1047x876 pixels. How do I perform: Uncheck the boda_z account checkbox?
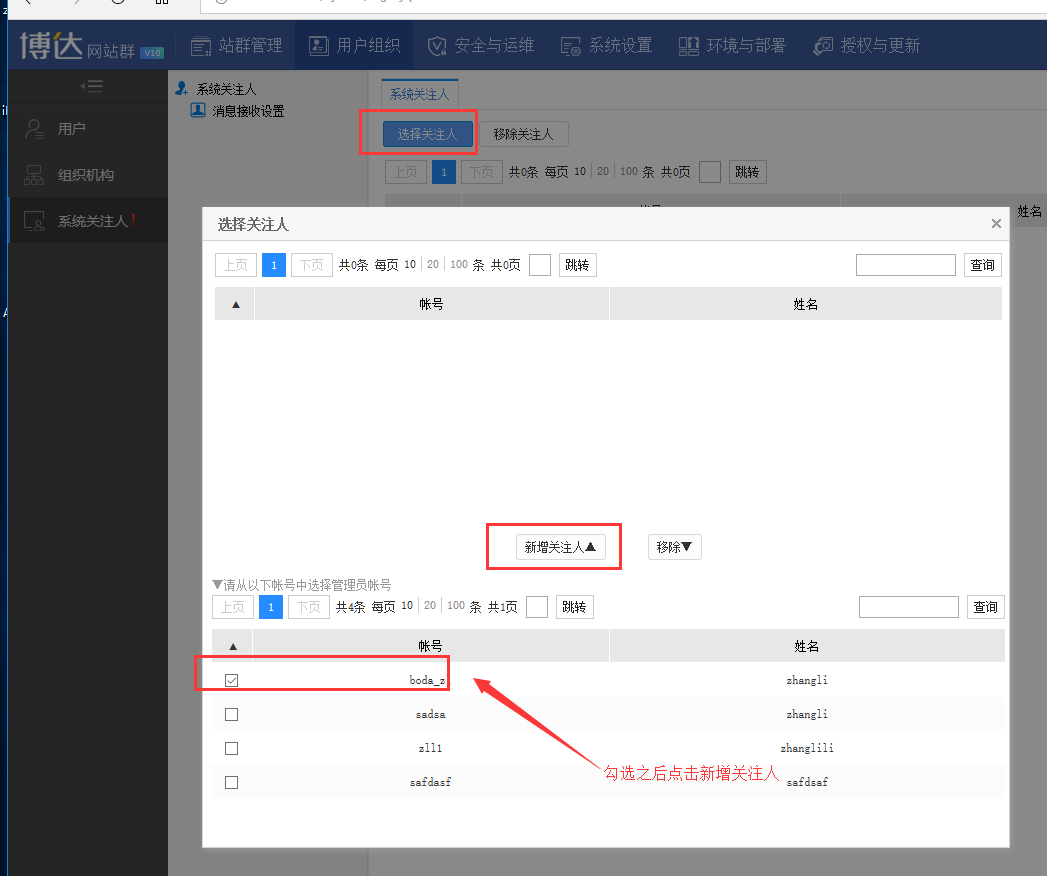232,681
